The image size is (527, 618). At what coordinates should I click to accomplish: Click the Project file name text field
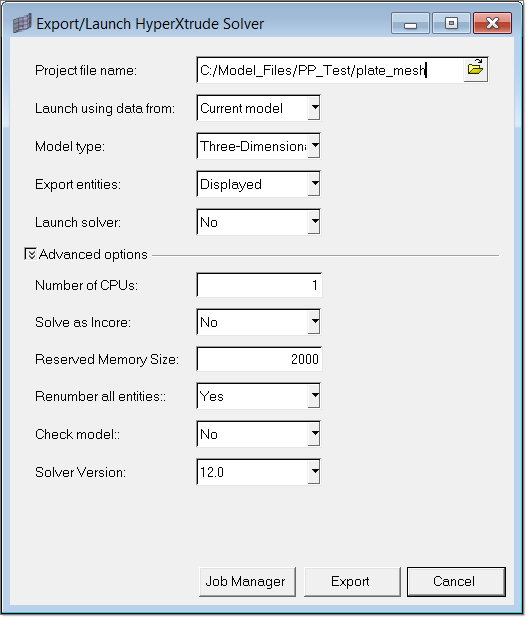tap(330, 70)
